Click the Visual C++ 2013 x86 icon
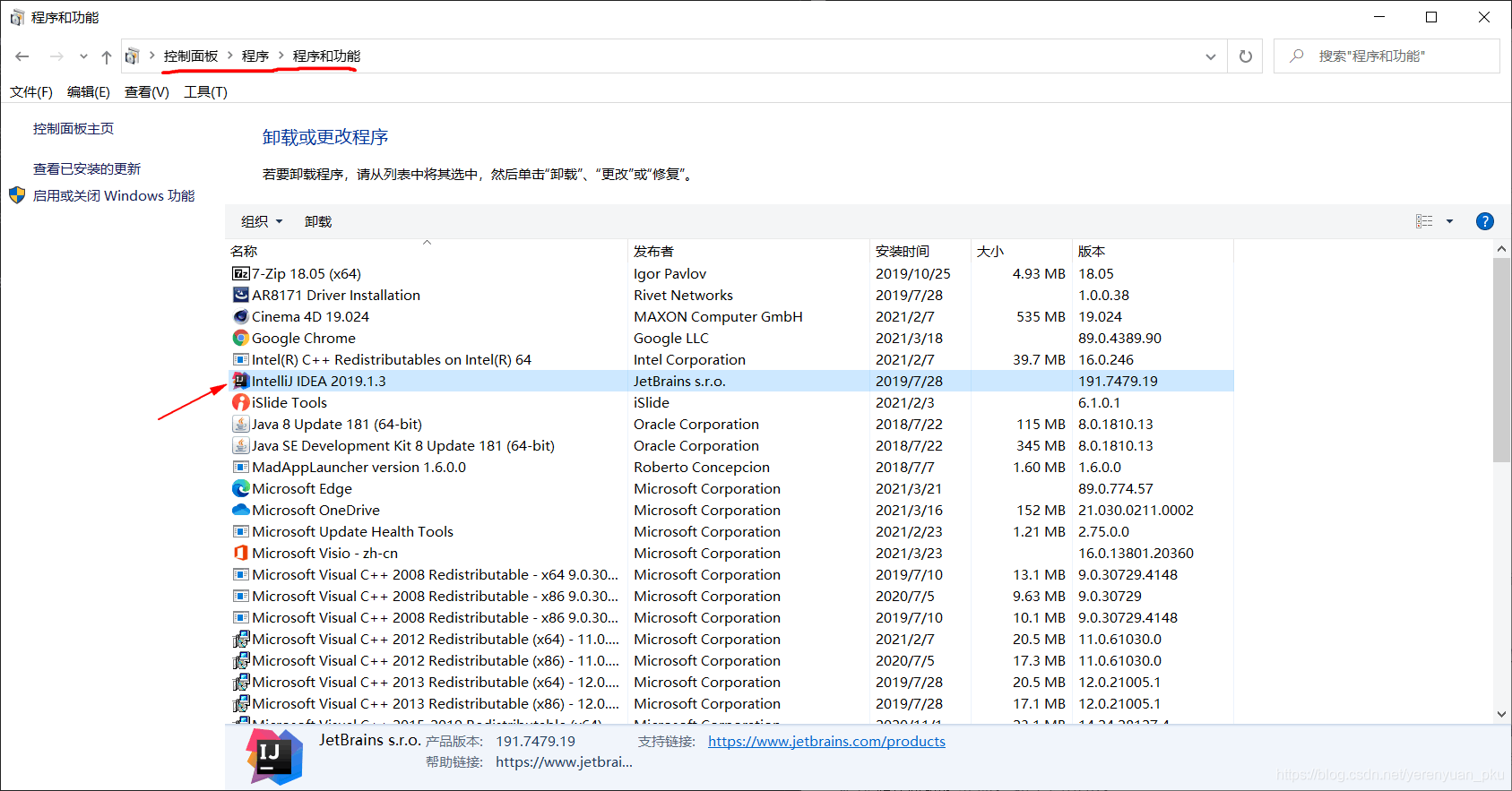This screenshot has height=791, width=1512. tap(240, 704)
